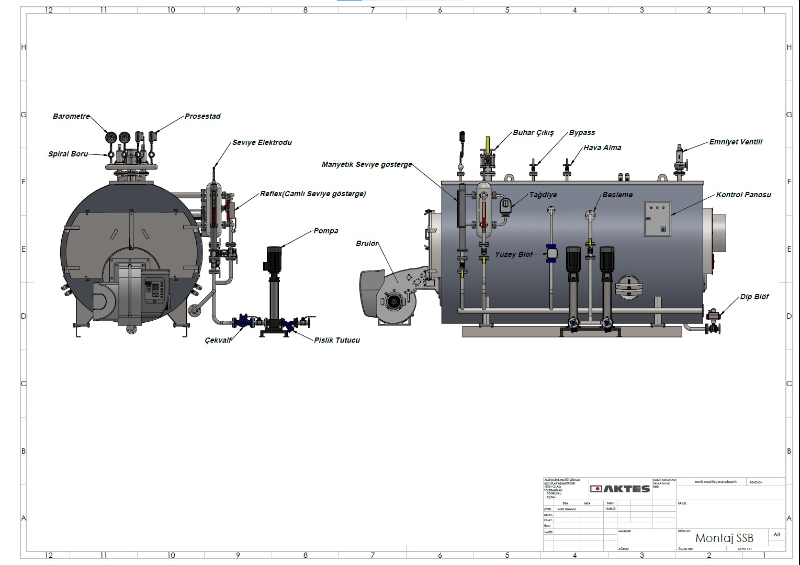Image resolution: width=800 pixels, height=565 pixels.
Task: Click the Besleme label on boiler
Action: (617, 195)
